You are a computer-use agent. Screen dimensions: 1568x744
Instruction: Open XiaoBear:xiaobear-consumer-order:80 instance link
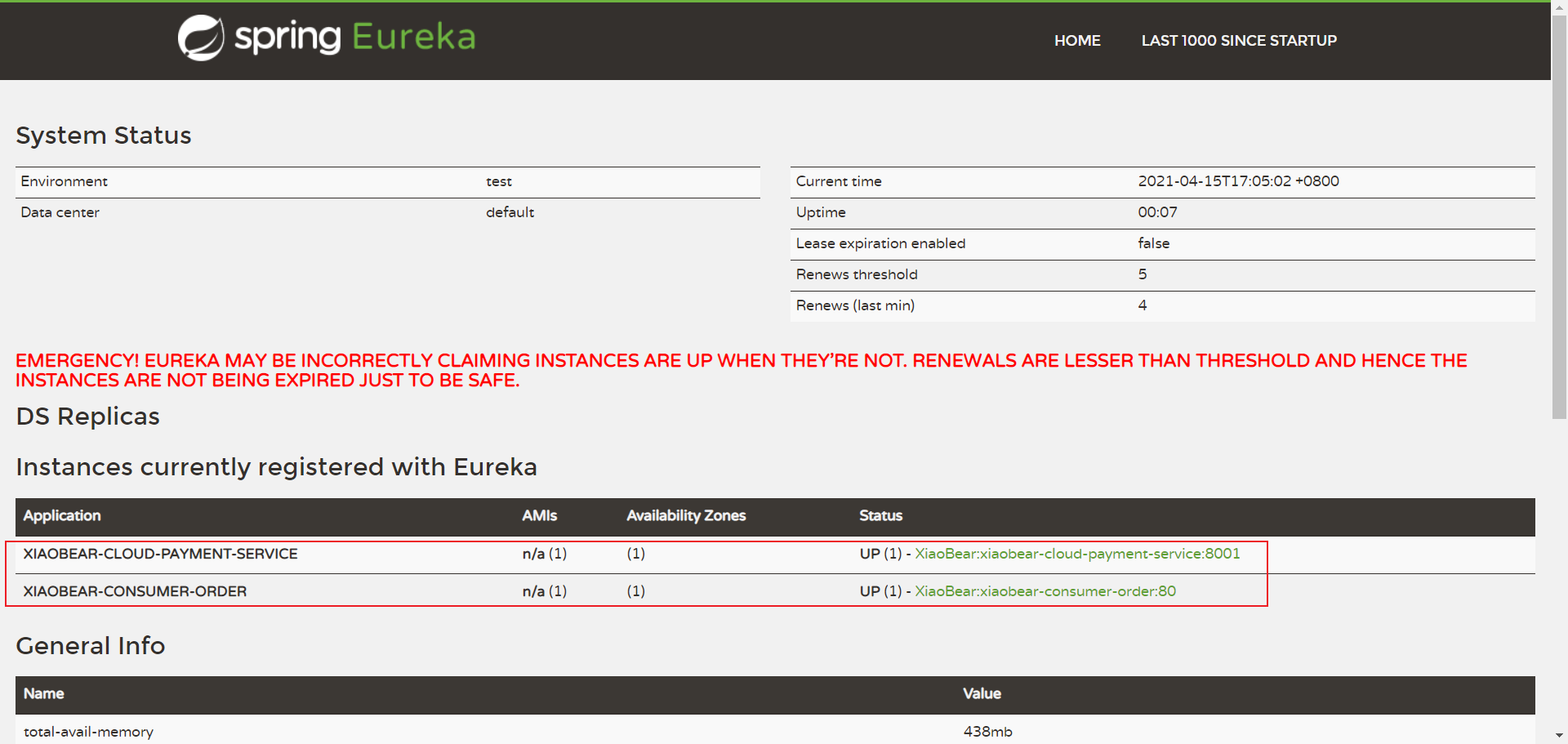pyautogui.click(x=1045, y=591)
